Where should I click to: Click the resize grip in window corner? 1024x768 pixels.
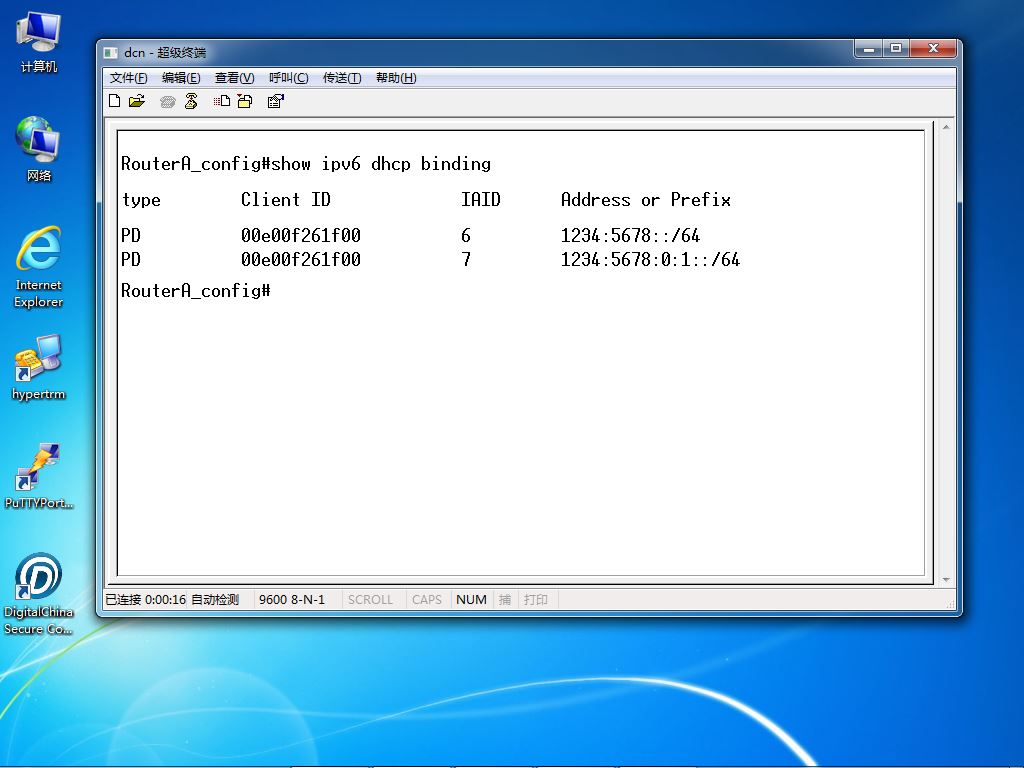point(951,605)
